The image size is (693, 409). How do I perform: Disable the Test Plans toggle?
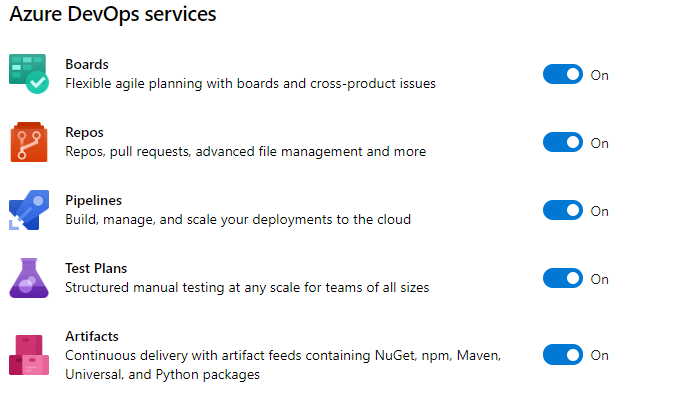[x=563, y=279]
